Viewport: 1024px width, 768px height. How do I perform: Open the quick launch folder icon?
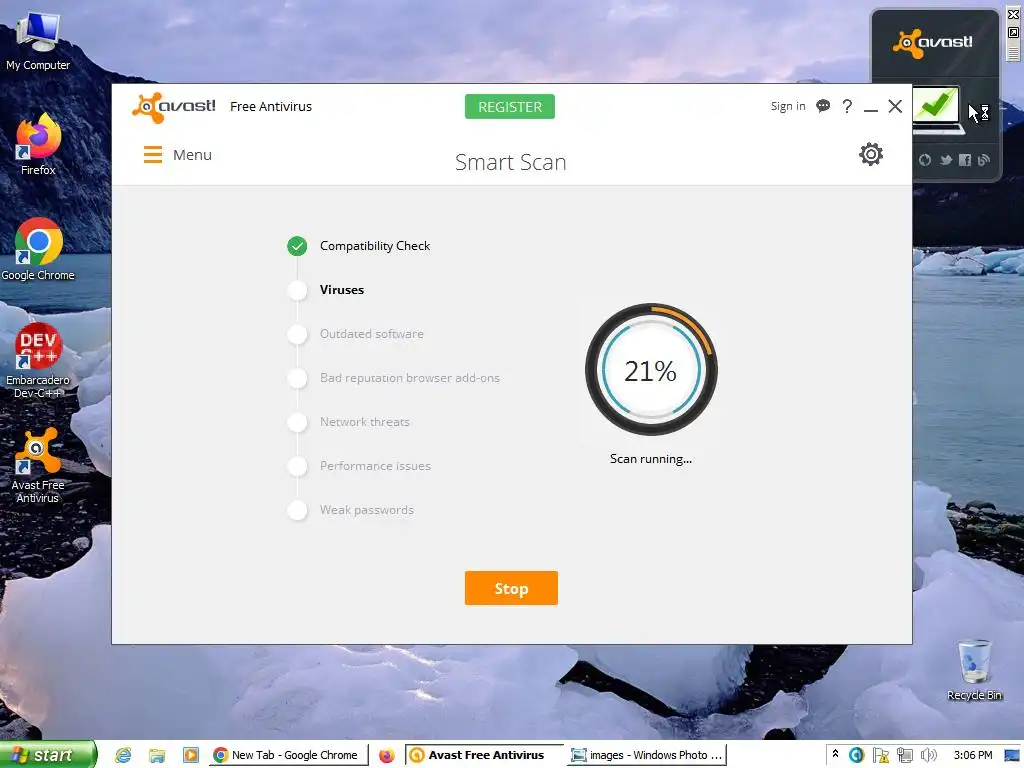coord(157,756)
